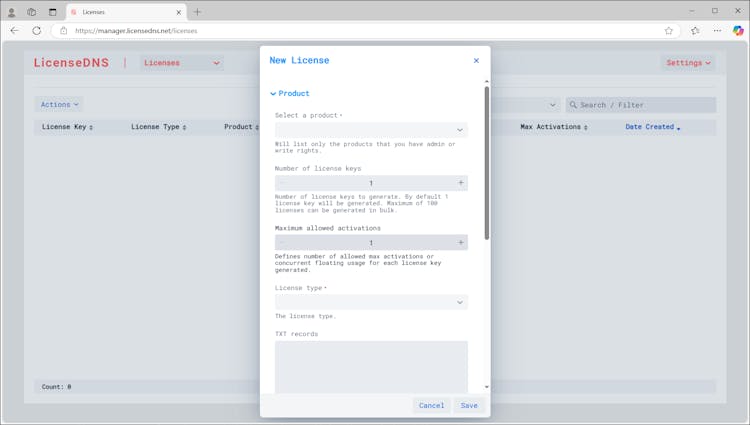This screenshot has height=425, width=750.
Task: View site information lock icon
Action: pos(64,31)
